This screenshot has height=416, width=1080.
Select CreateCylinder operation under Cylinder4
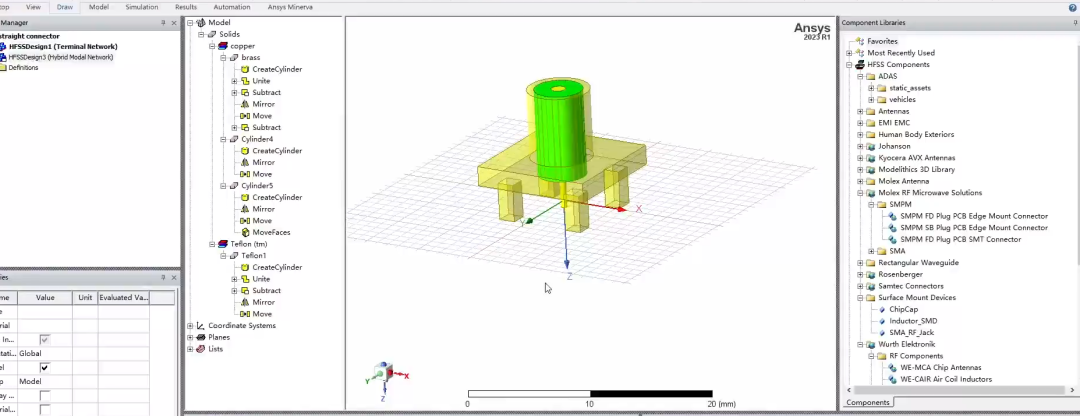click(277, 150)
